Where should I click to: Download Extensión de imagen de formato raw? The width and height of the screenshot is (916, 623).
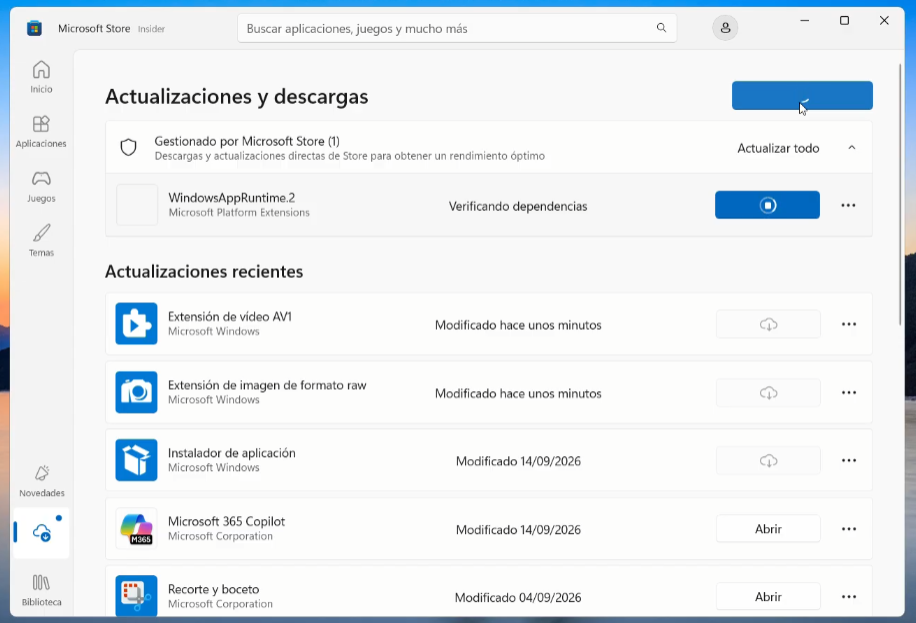(768, 393)
